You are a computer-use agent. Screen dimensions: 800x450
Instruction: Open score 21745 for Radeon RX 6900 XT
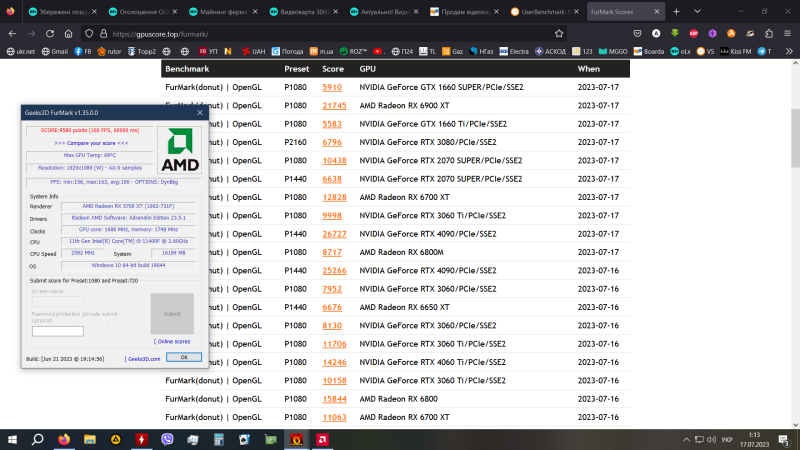tap(334, 105)
